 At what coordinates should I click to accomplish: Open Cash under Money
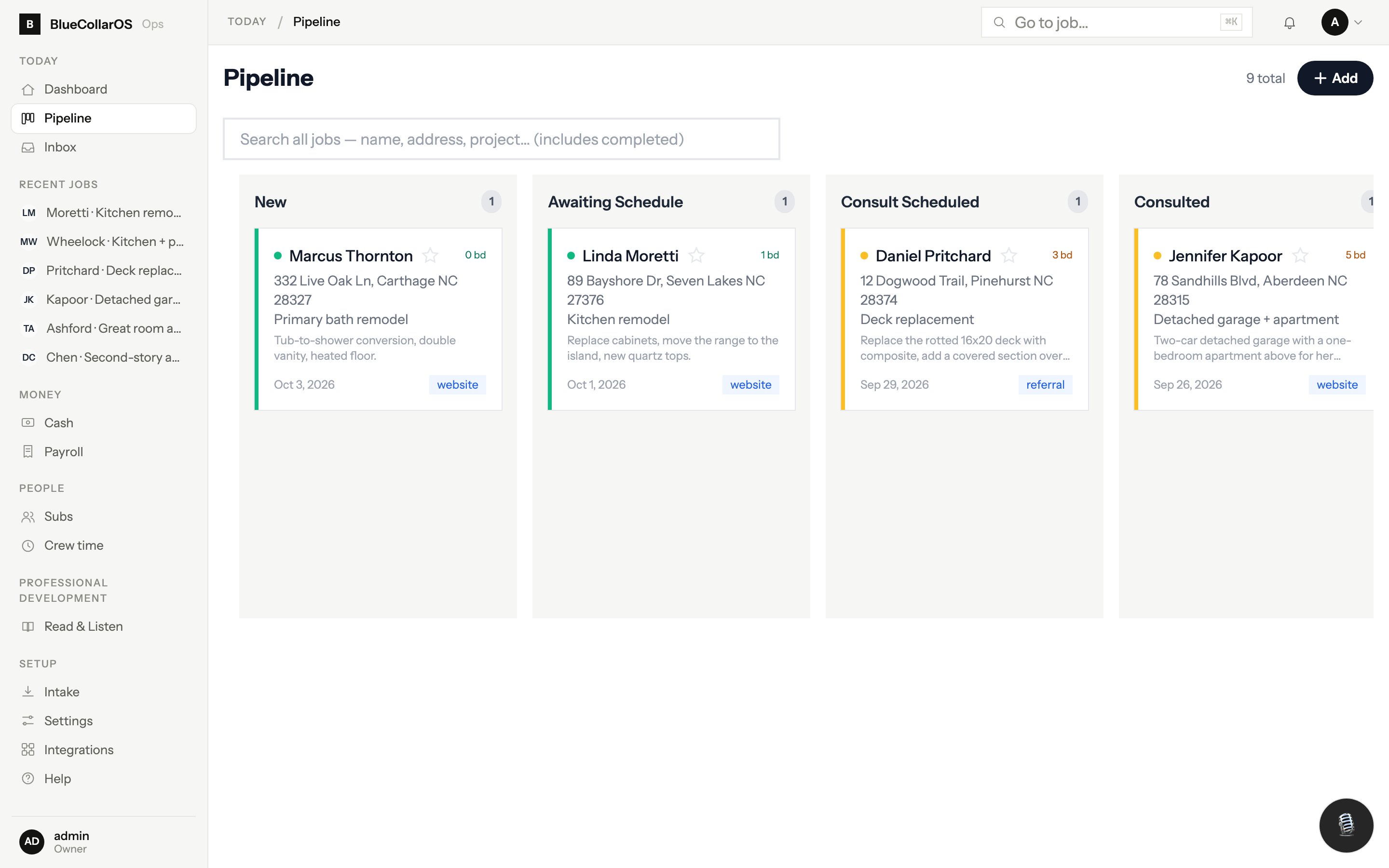(103, 422)
